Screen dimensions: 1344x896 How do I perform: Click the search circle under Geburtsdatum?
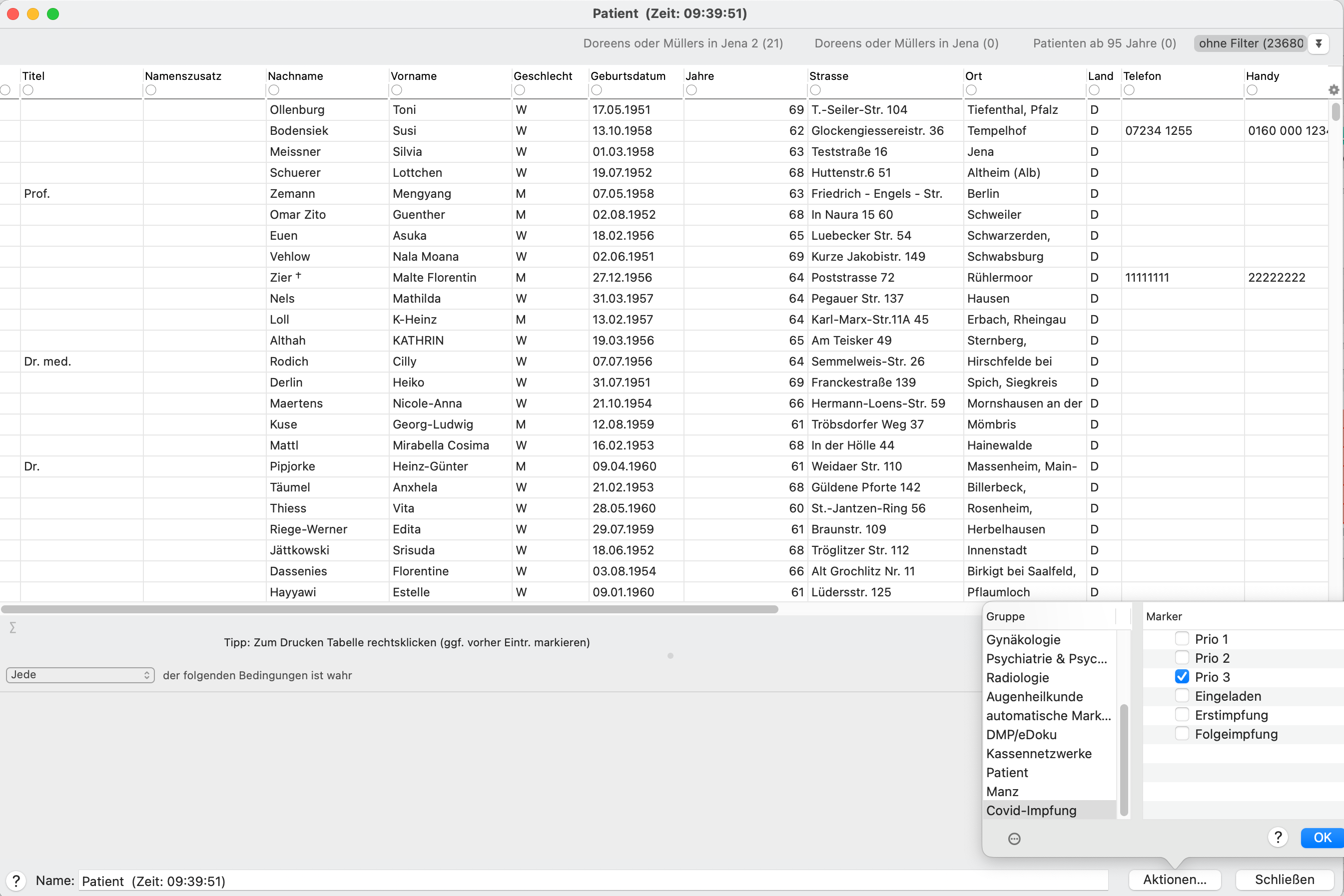pyautogui.click(x=596, y=90)
